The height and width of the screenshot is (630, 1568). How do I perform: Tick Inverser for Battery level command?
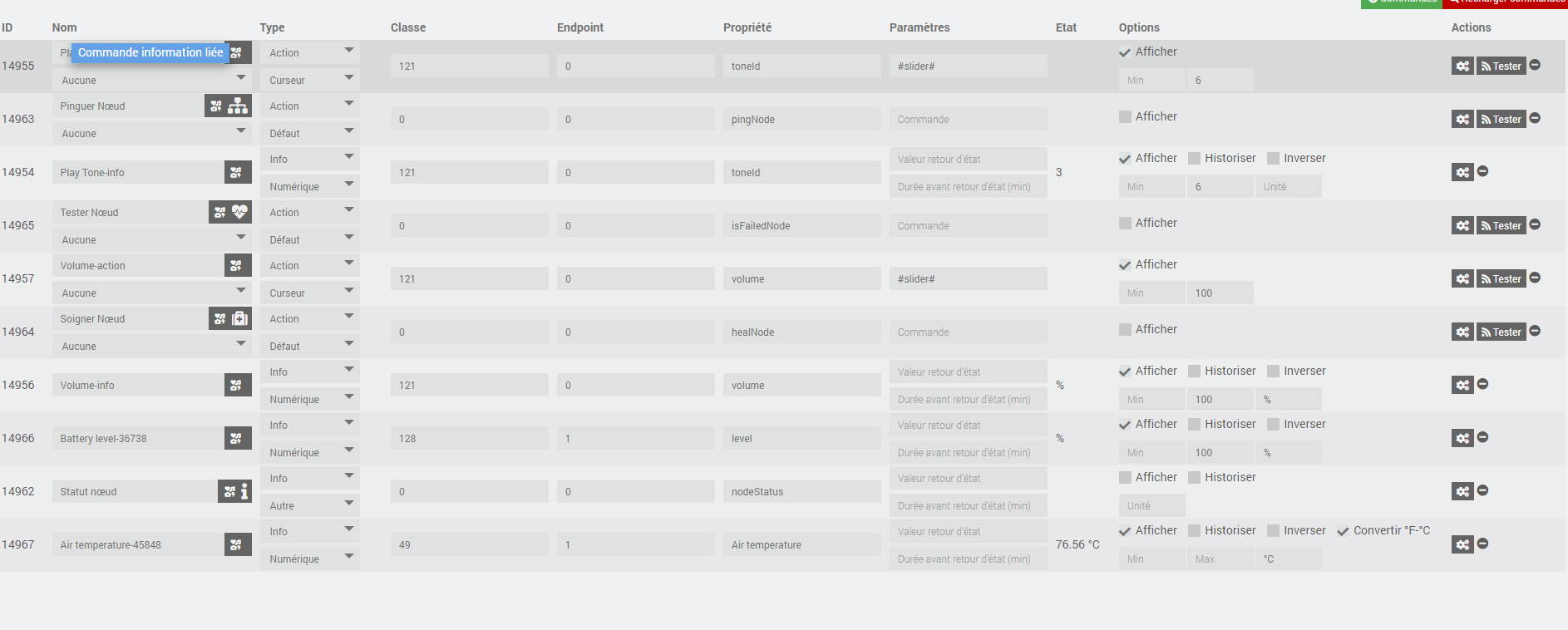pos(1273,424)
